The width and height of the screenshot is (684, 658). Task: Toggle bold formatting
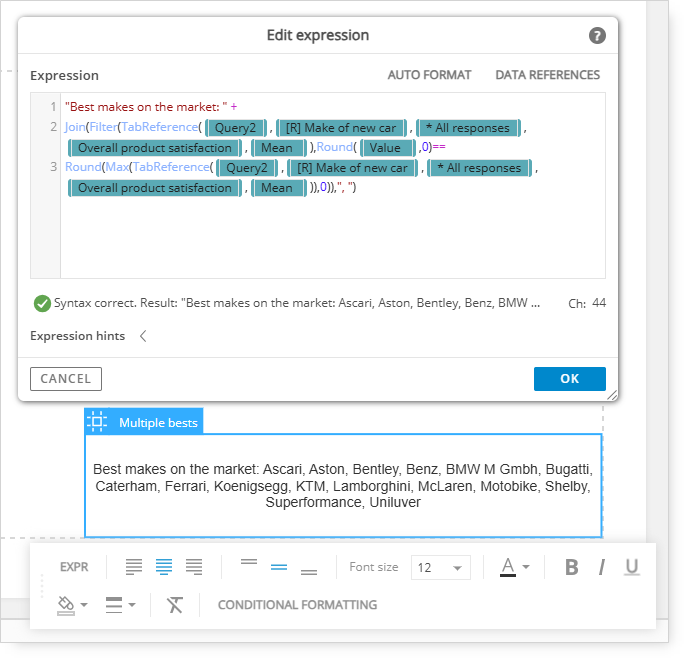point(571,567)
